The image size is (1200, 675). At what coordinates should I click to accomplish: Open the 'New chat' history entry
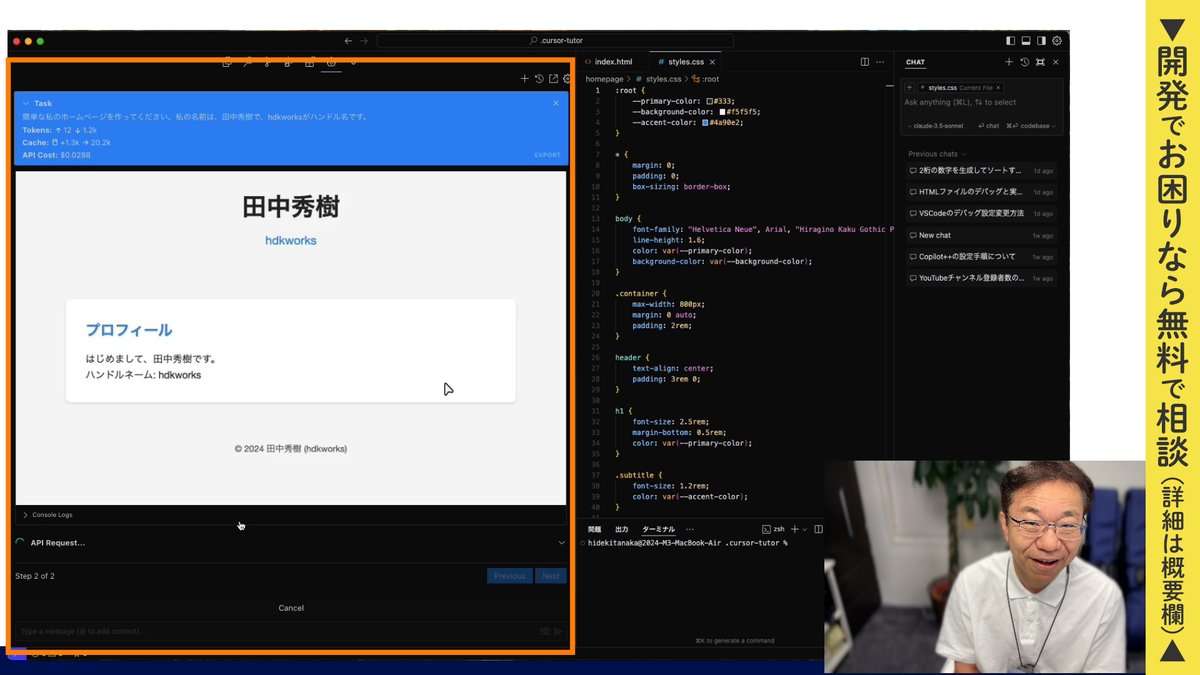[x=980, y=235]
